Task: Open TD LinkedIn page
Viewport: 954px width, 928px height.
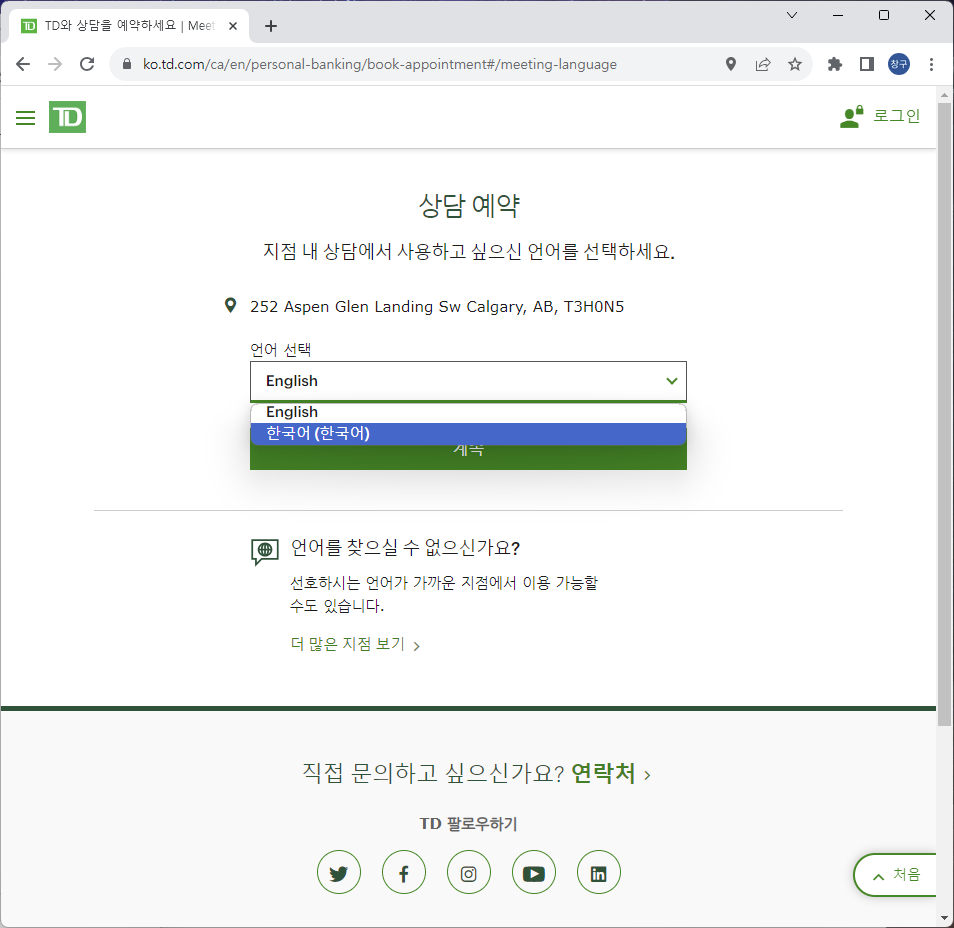Action: coord(599,873)
